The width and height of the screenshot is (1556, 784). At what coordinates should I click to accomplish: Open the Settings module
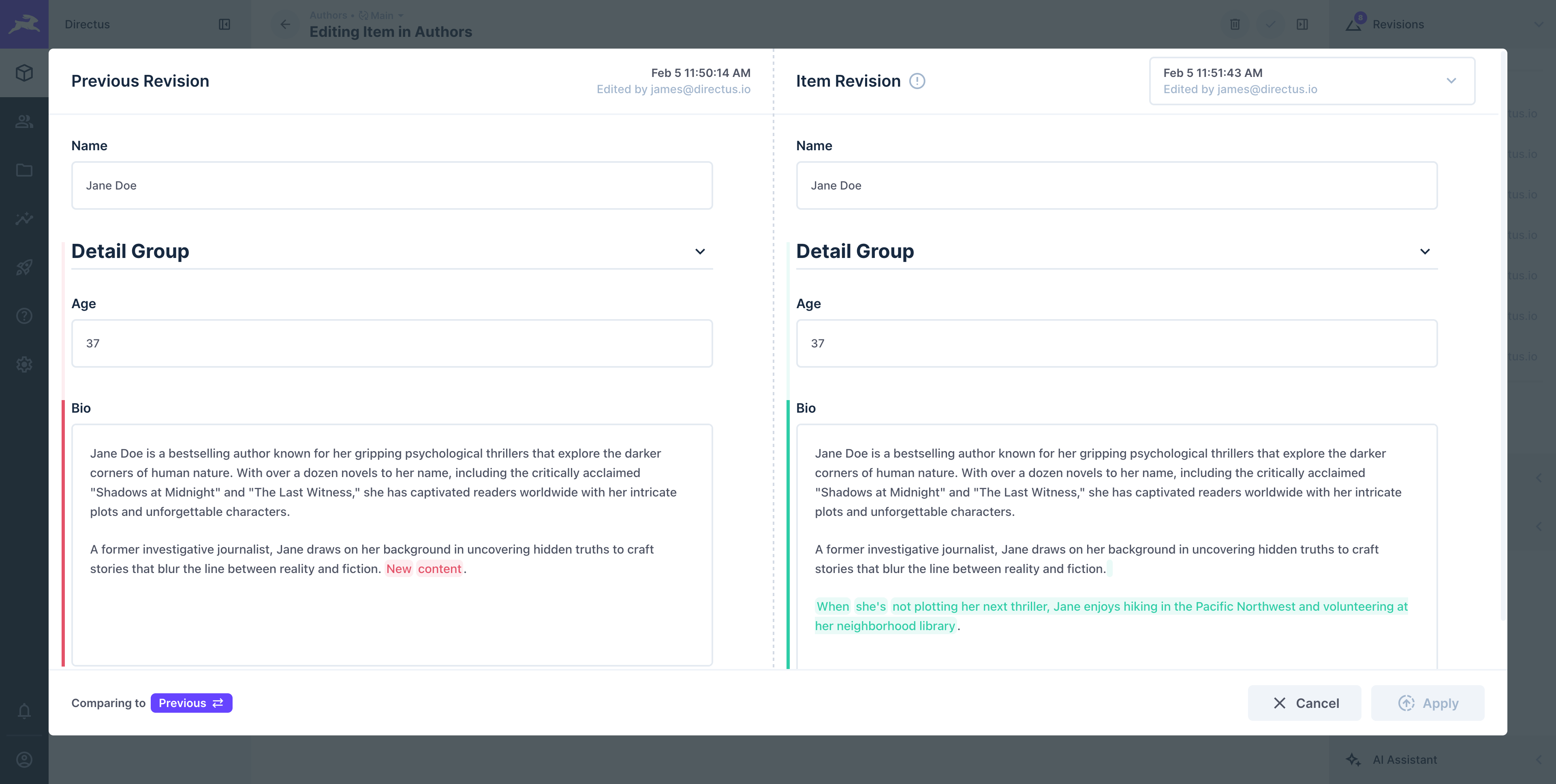(x=24, y=364)
